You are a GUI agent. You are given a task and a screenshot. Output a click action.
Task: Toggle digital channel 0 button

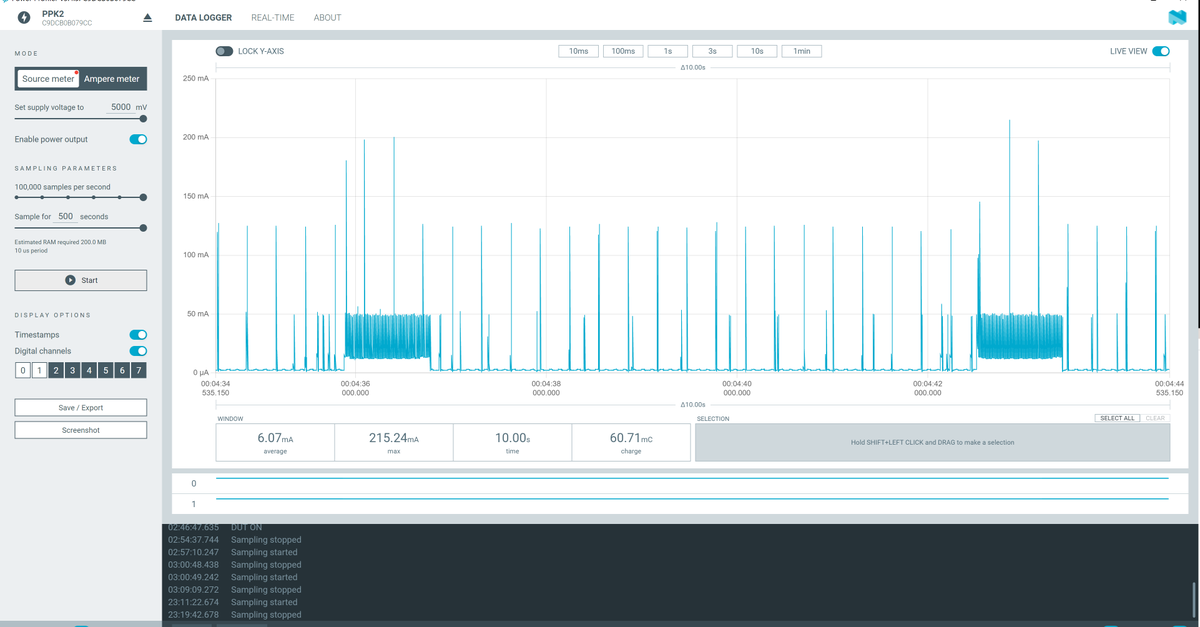(x=22, y=371)
